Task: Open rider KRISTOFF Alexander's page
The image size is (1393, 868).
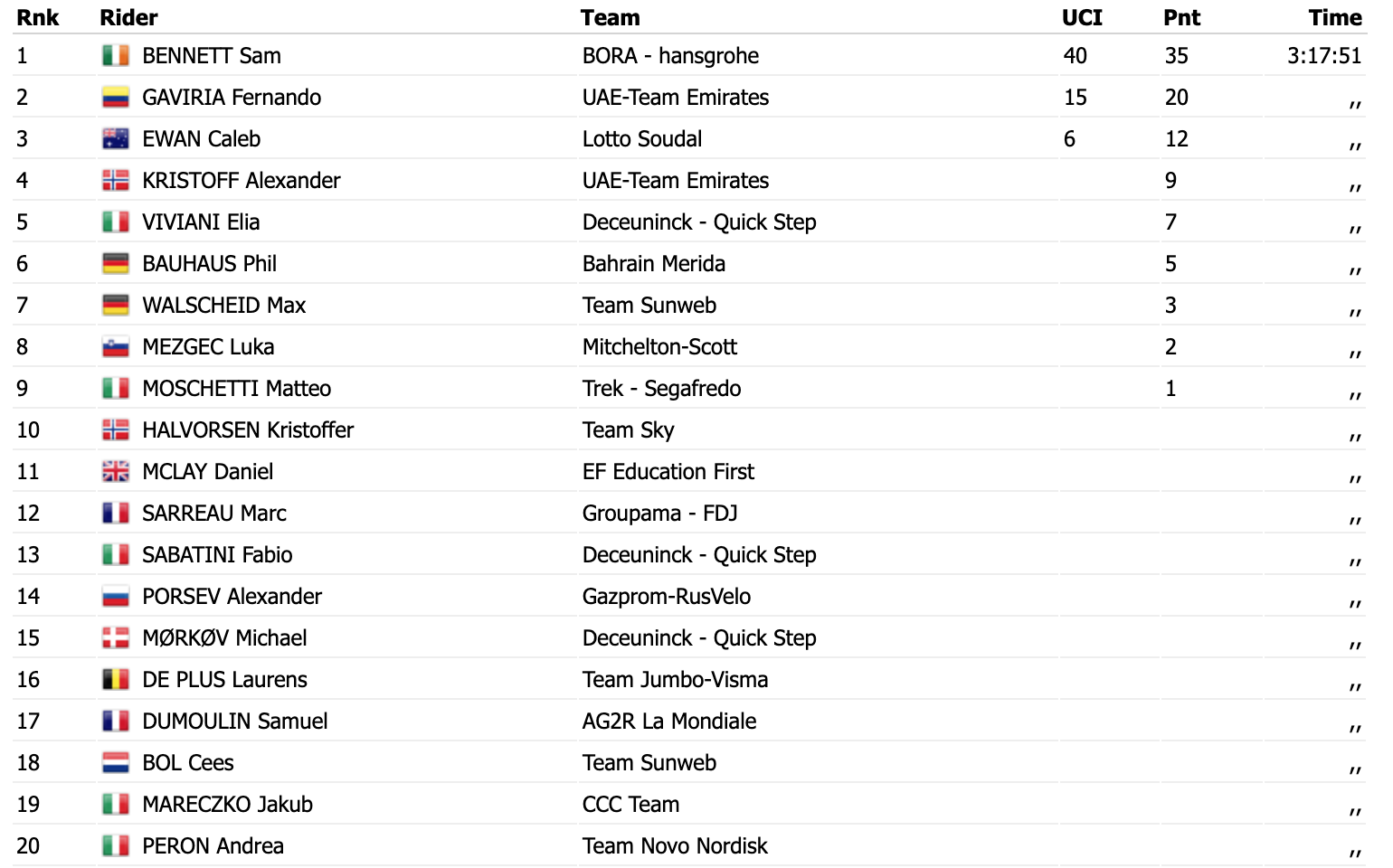Action: coord(242,181)
